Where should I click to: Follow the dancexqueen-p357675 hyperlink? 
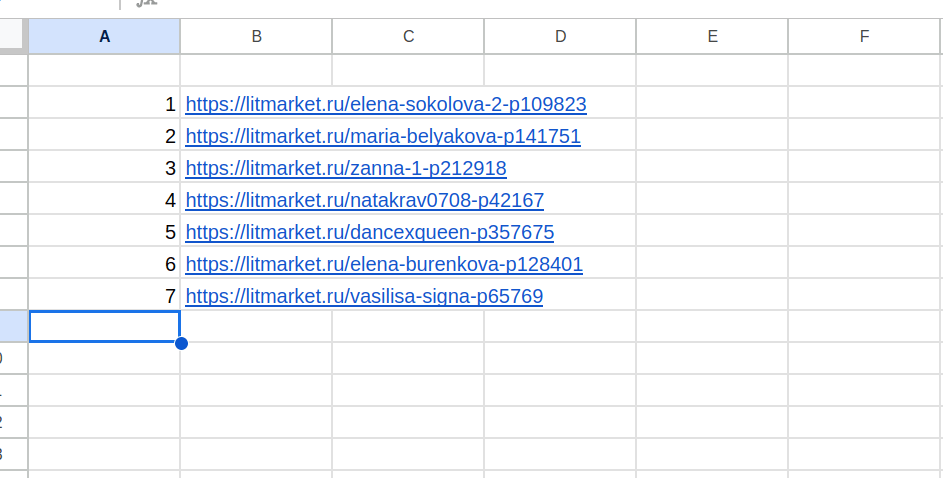click(369, 232)
